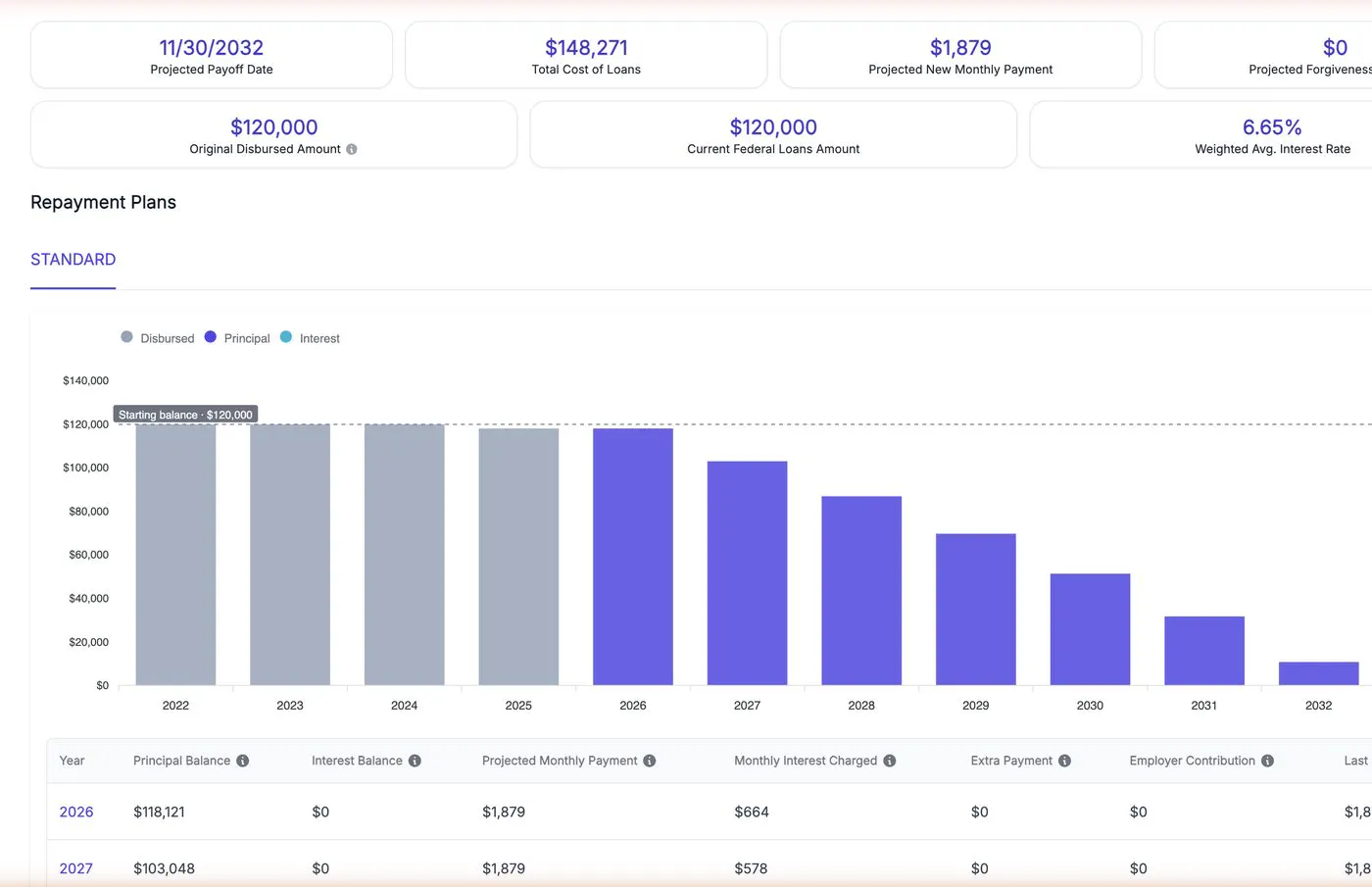Viewport: 1372px width, 887px height.
Task: Select the STANDARD repayment plan tab
Action: (73, 260)
